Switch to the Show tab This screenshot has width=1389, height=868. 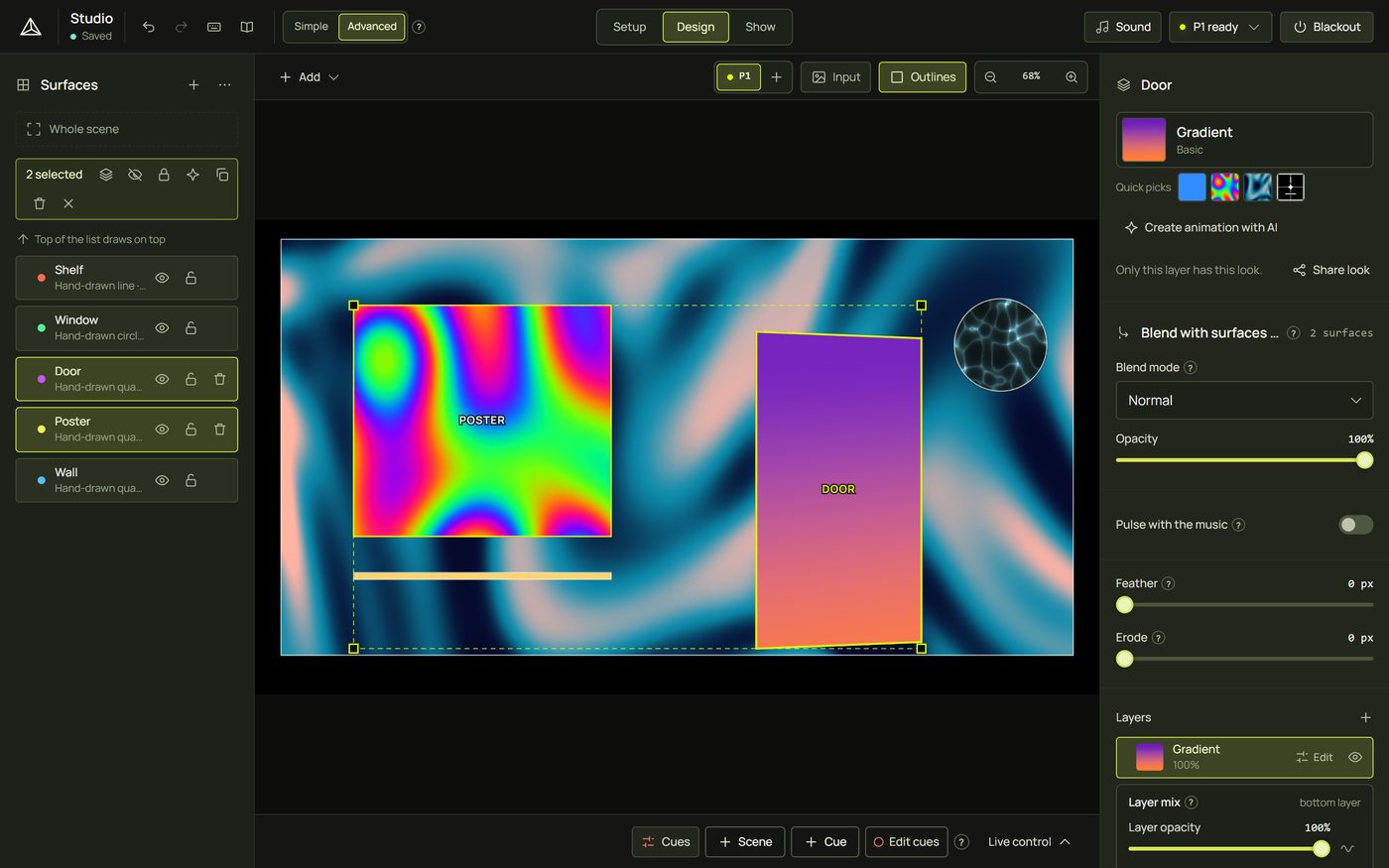pos(760,27)
